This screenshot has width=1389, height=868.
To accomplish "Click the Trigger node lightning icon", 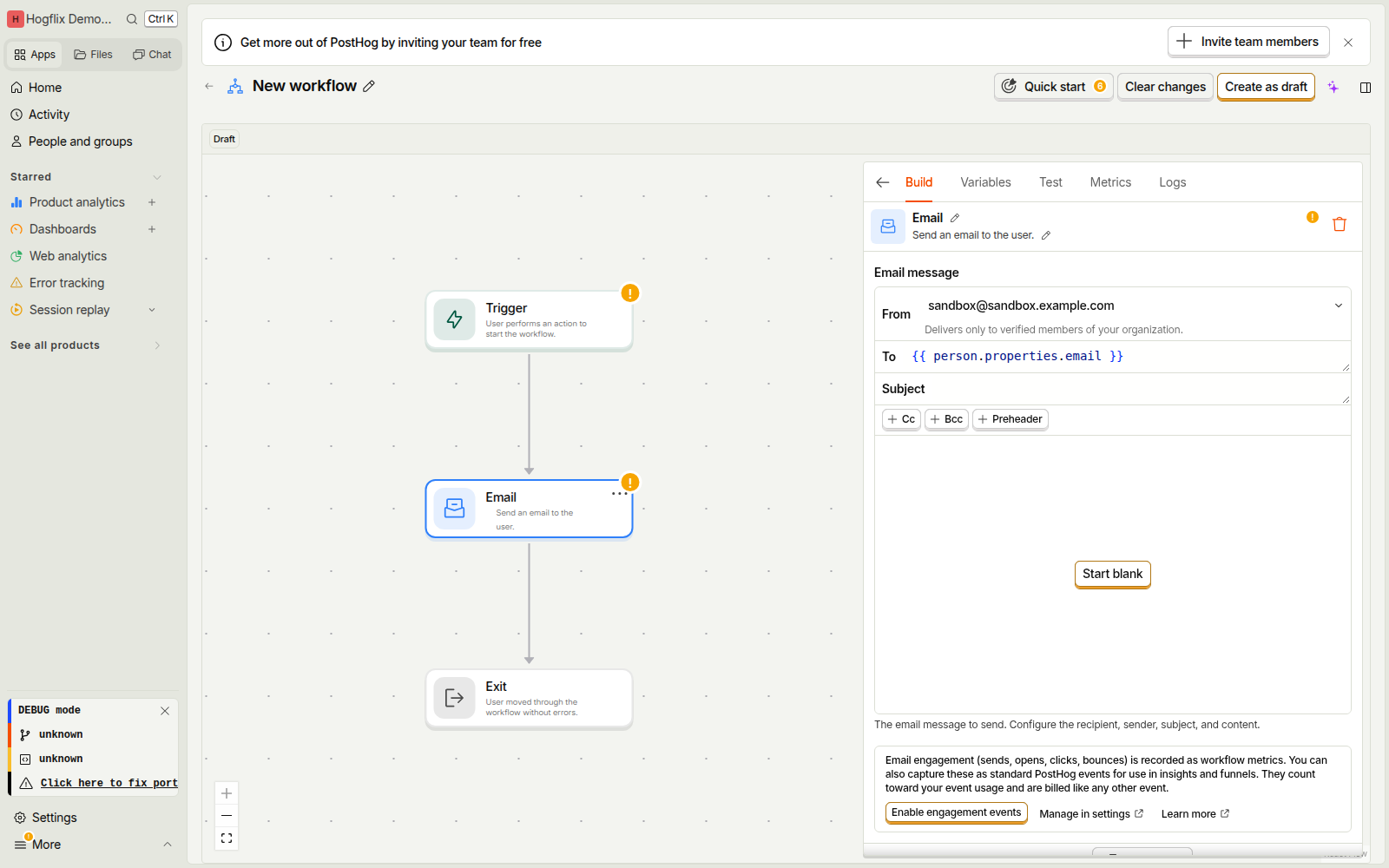I will 454,319.
